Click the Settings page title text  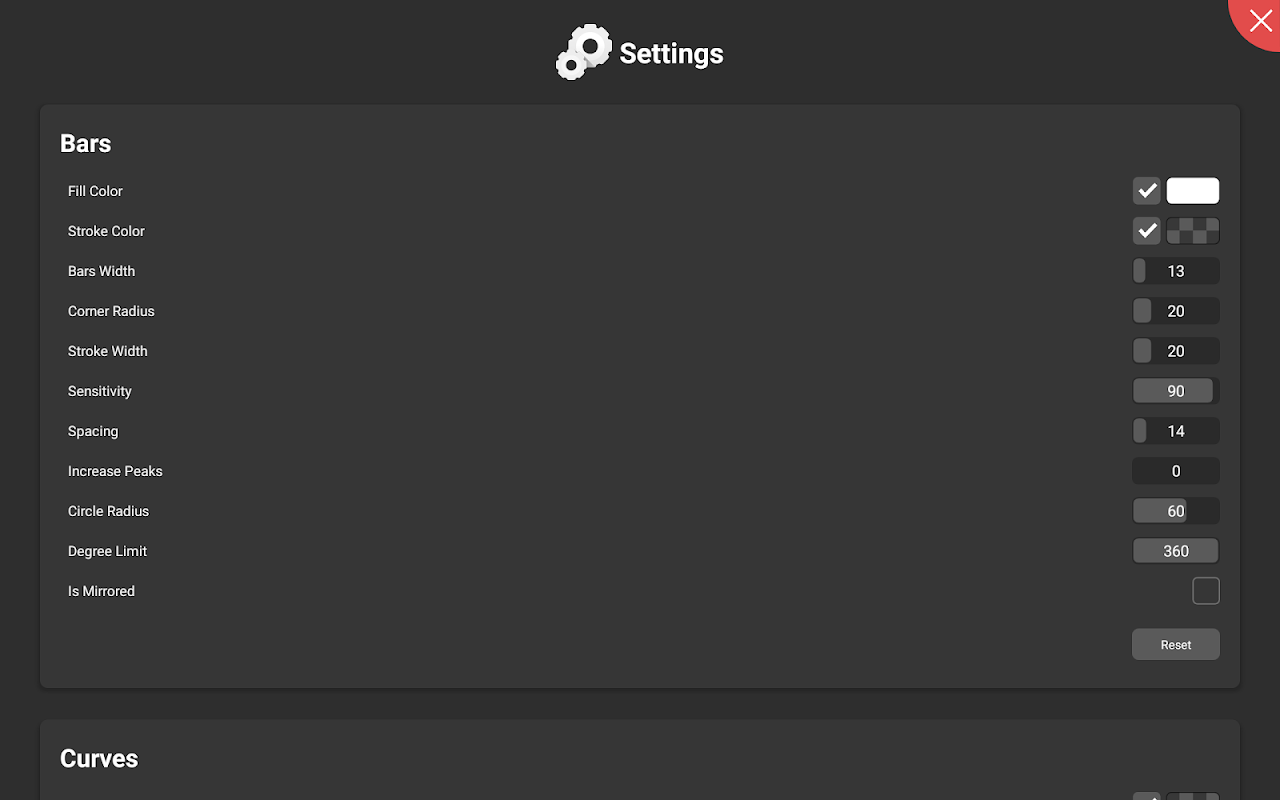[672, 54]
